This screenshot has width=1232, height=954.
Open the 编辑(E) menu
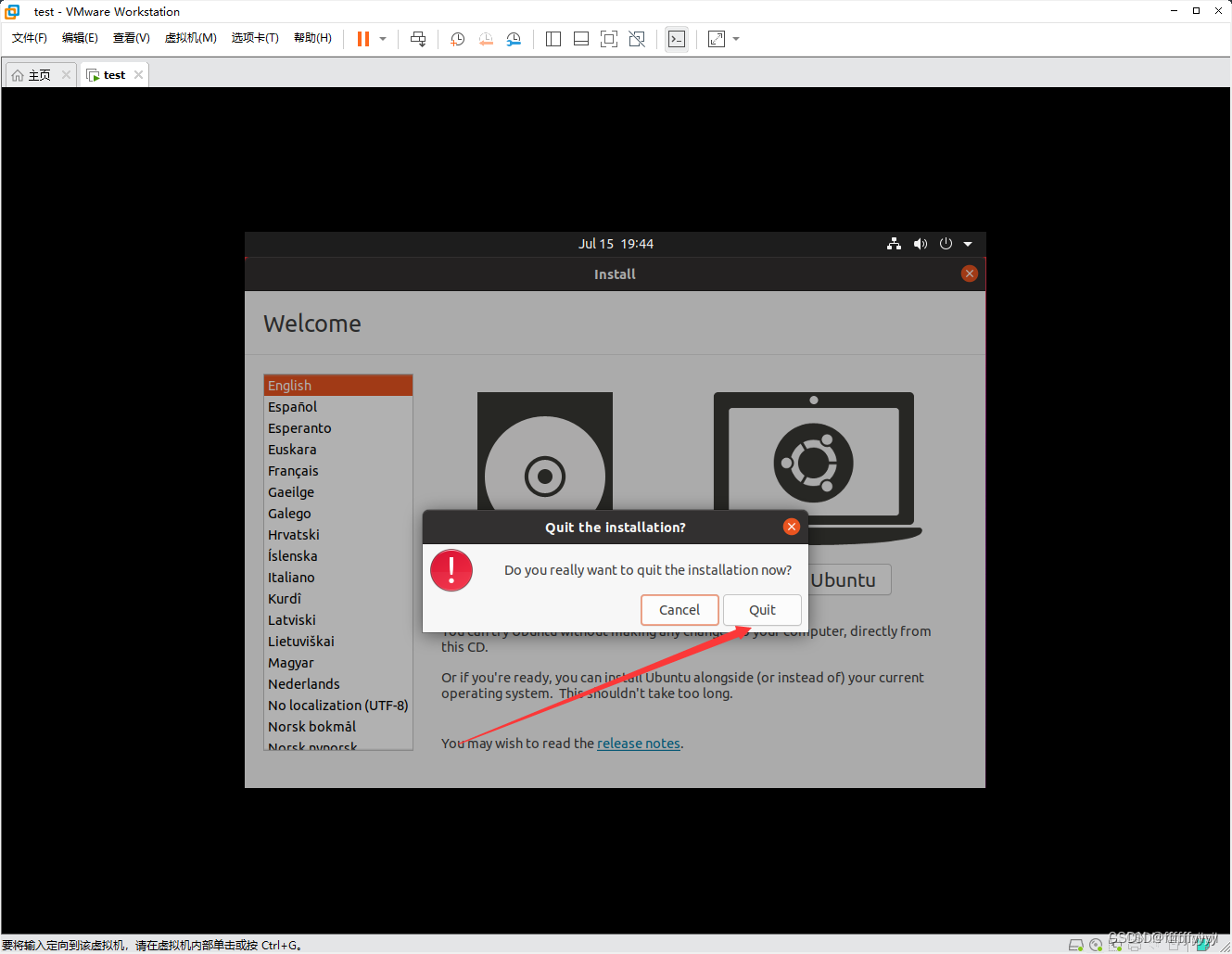(80, 38)
